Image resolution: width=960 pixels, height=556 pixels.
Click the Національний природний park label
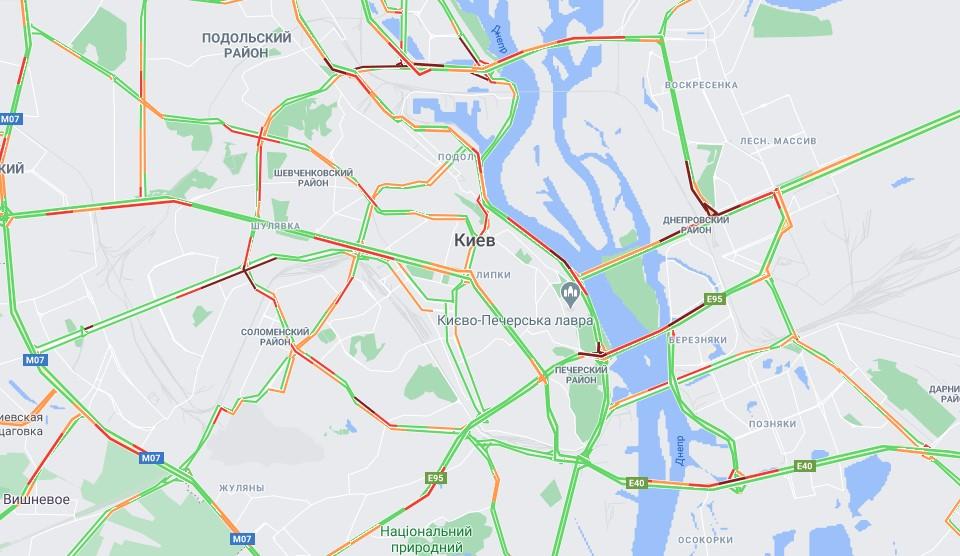point(426,539)
